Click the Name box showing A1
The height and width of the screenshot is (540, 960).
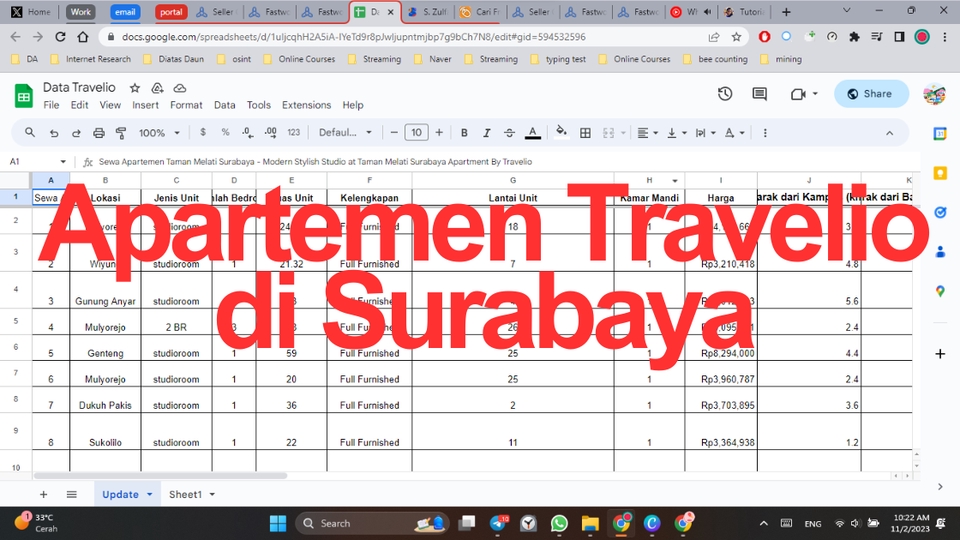coord(31,162)
